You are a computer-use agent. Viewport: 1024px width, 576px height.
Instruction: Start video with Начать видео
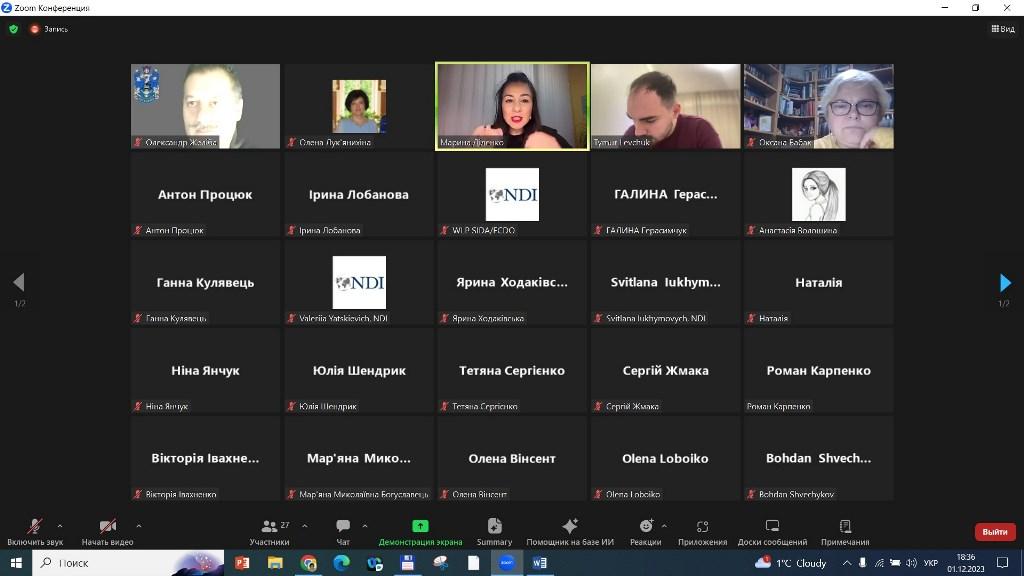point(107,532)
